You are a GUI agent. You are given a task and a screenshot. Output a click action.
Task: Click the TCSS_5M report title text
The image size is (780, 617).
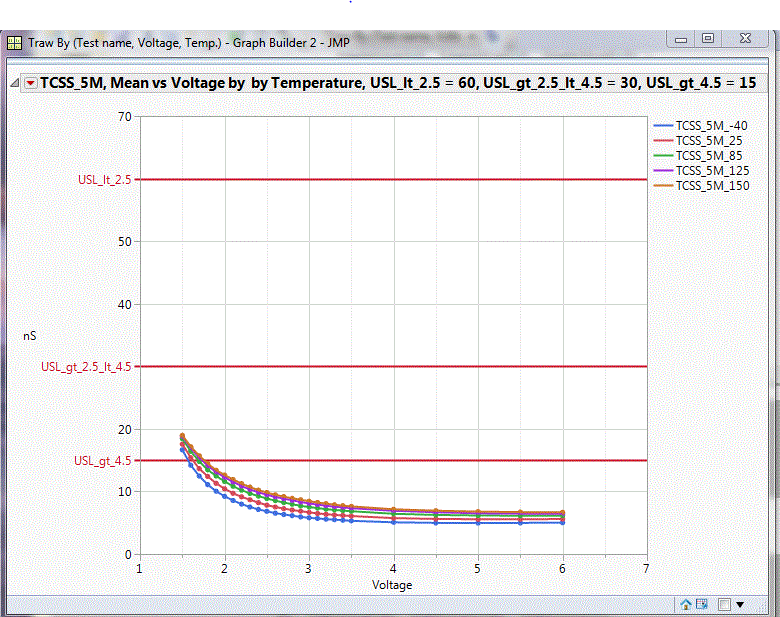398,83
